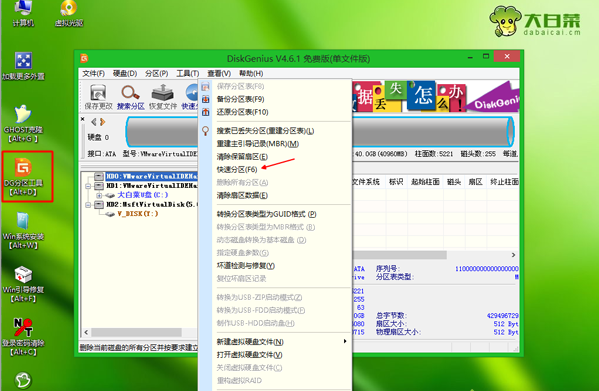The image size is (599, 391).
Task: Expand the 大白菜U盘 (C:) tree node
Action: tap(99, 195)
